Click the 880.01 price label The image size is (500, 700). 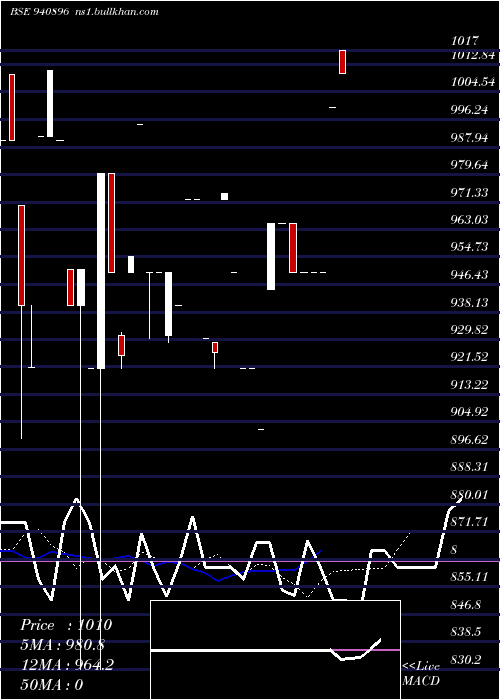[x=469, y=495]
